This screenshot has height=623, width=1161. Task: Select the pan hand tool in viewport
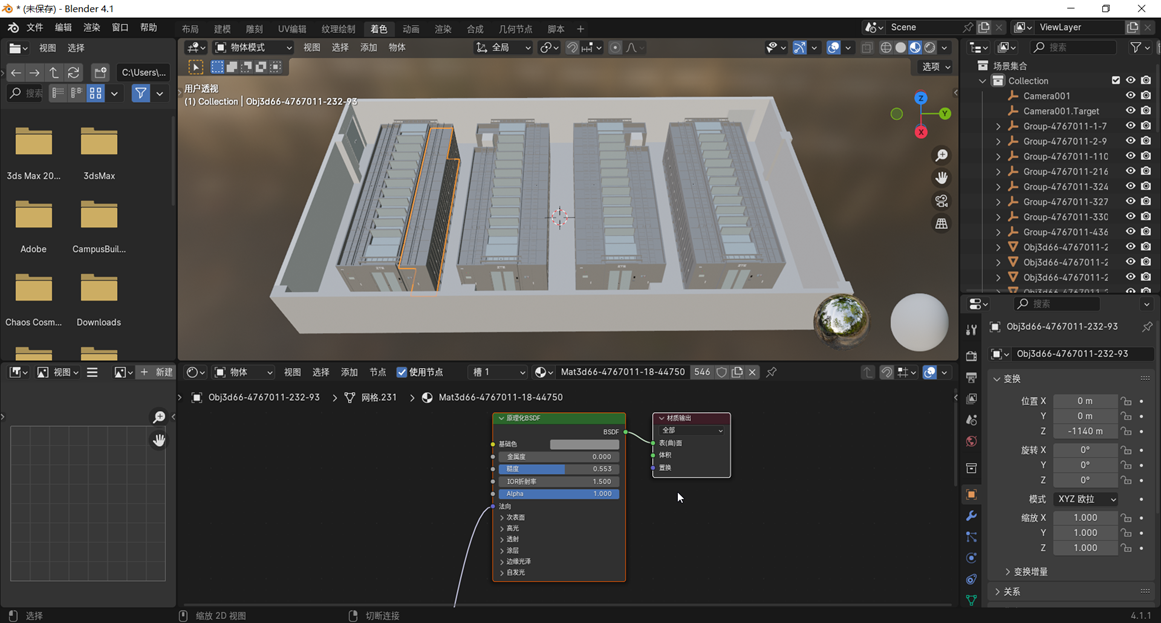point(941,178)
